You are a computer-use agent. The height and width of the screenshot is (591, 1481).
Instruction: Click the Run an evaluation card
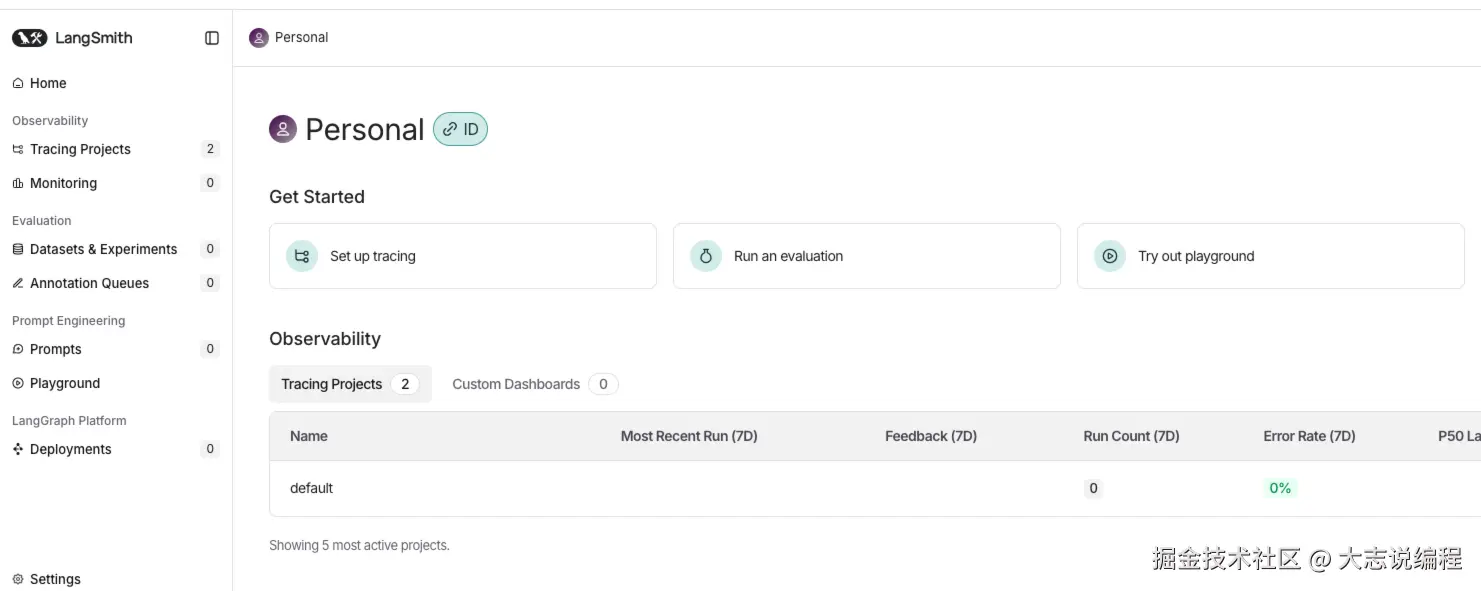(866, 256)
